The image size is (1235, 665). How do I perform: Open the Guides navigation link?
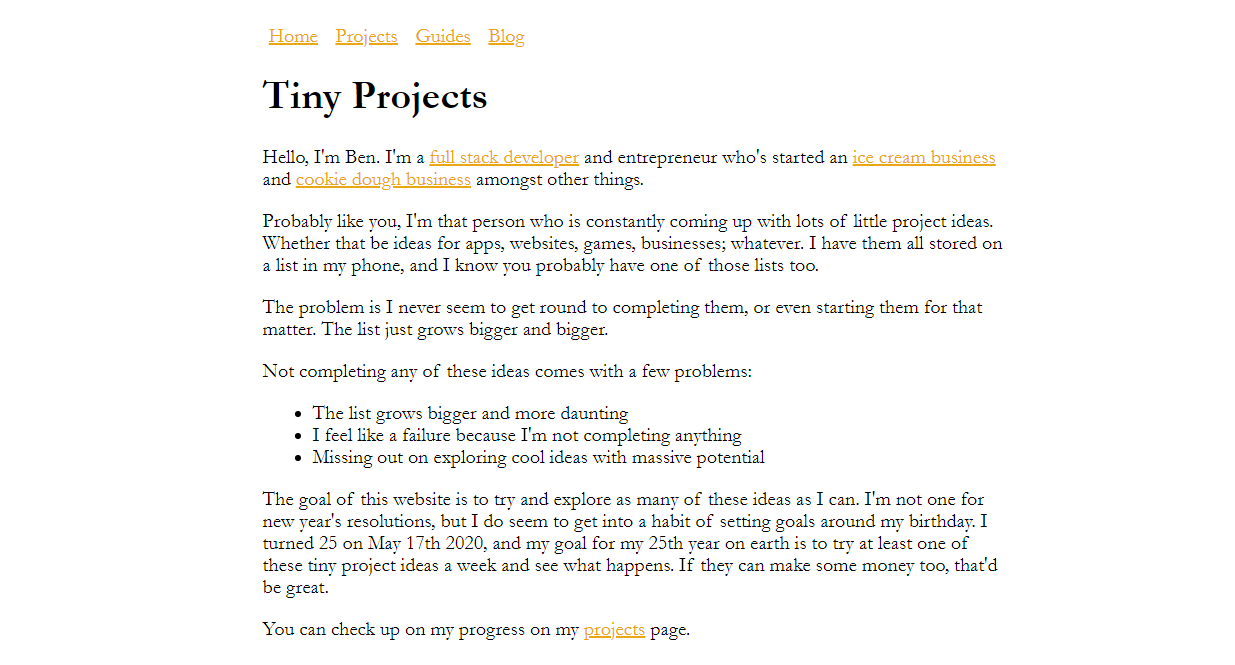click(443, 37)
